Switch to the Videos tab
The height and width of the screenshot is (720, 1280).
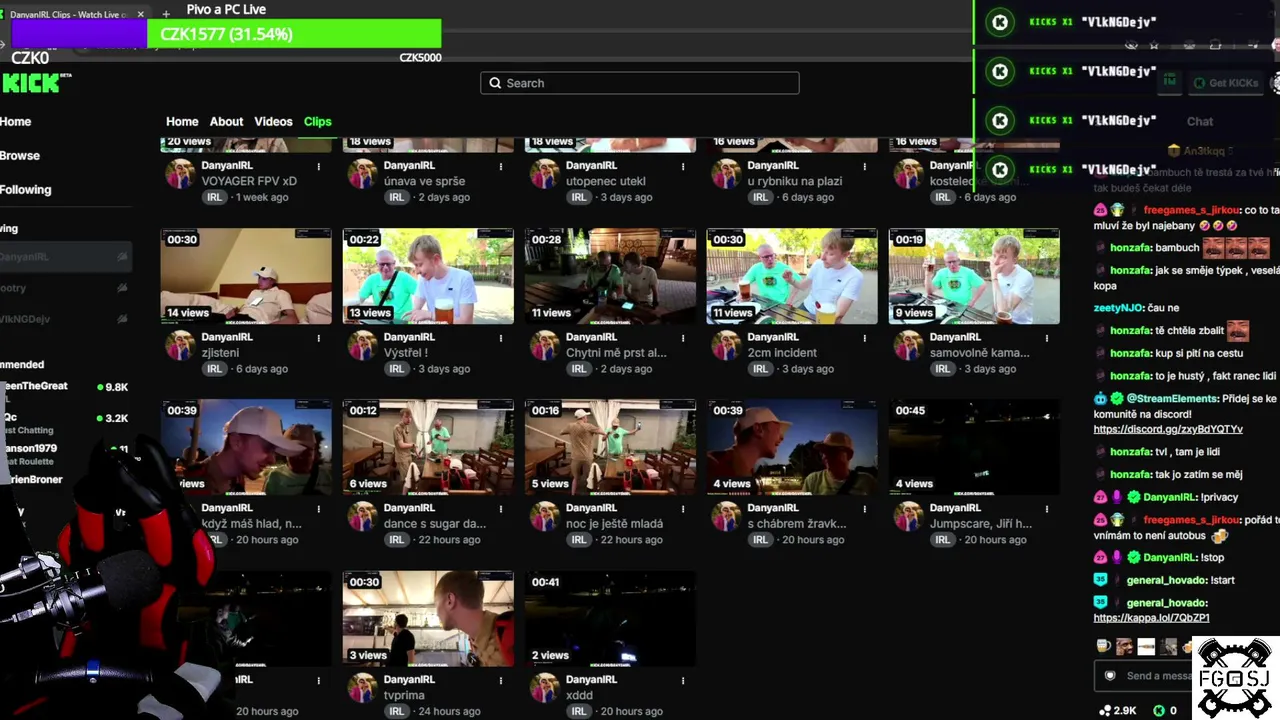pyautogui.click(x=273, y=122)
